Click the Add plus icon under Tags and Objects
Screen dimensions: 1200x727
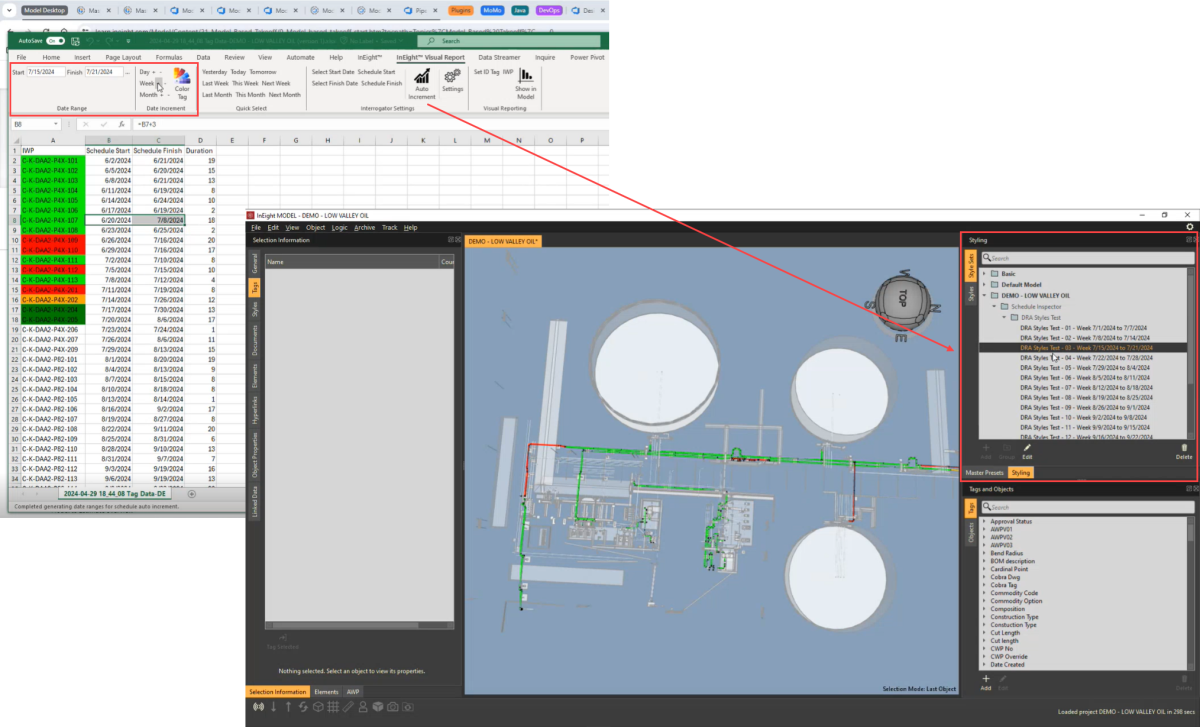[x=986, y=680]
